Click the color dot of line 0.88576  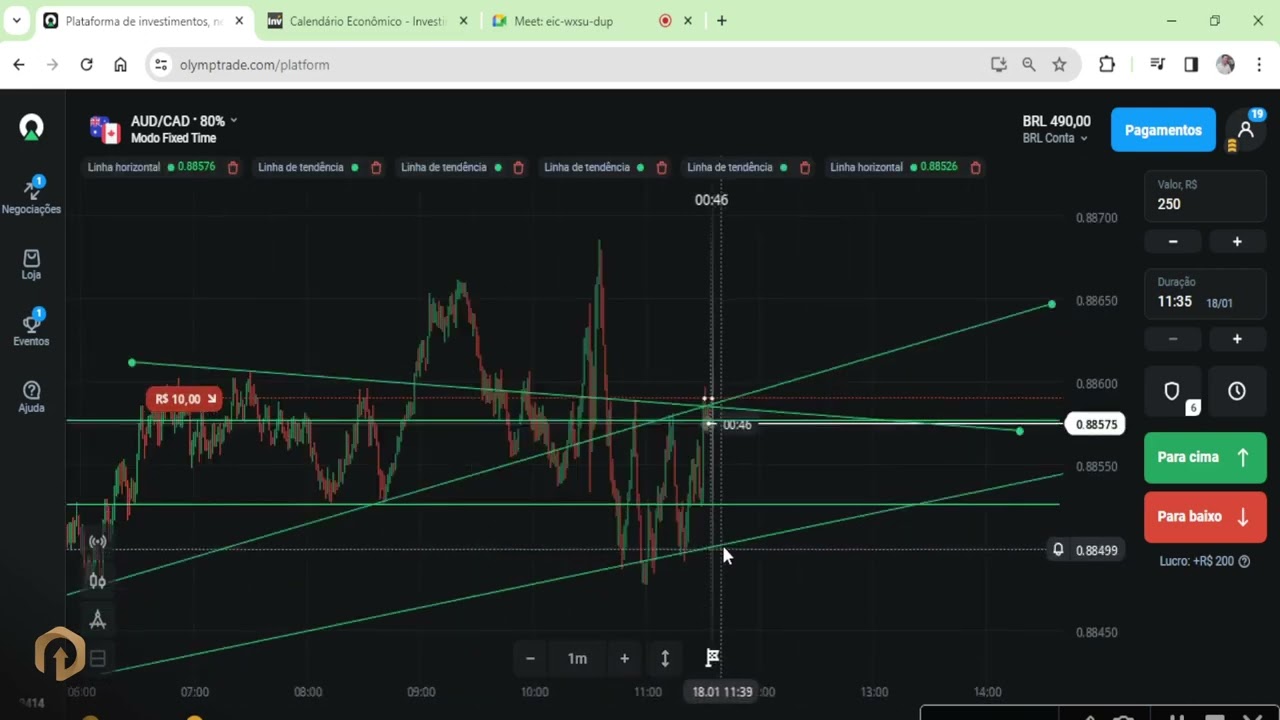pos(171,167)
